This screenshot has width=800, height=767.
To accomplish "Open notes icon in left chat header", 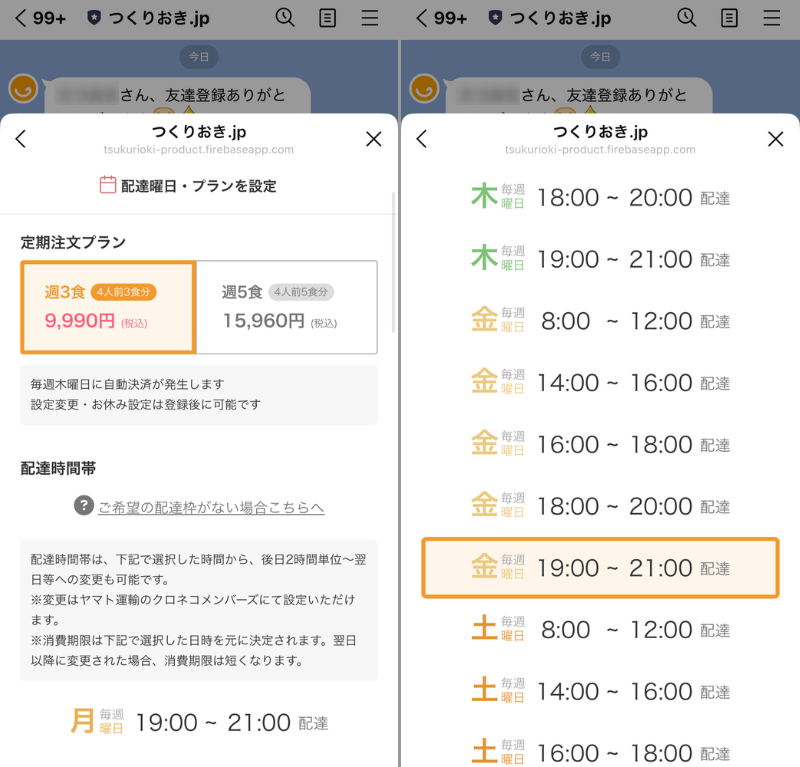I will click(x=327, y=18).
